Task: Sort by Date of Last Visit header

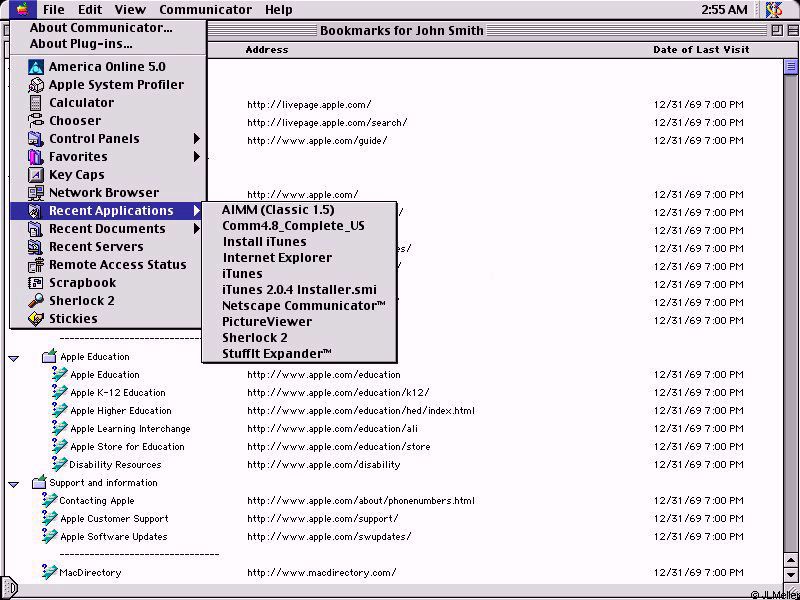Action: tap(701, 49)
